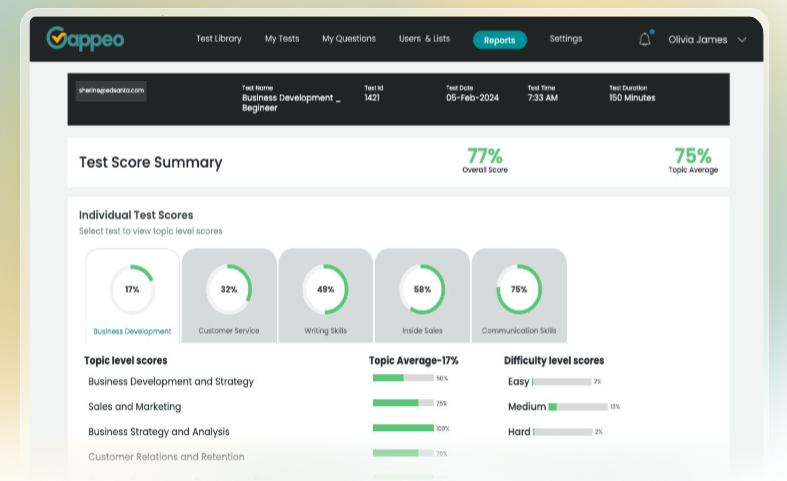Click the 17% Business Development score ring
The width and height of the screenshot is (787, 481).
pyautogui.click(x=132, y=289)
